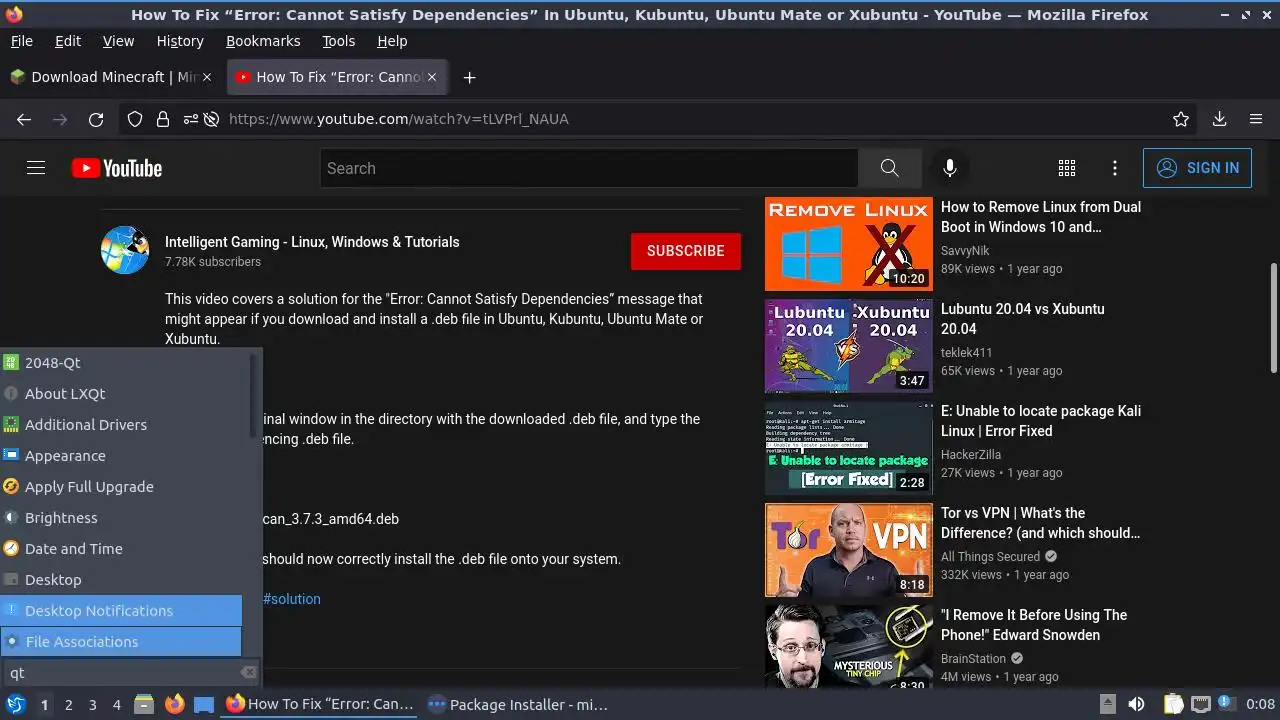Viewport: 1280px width, 720px height.
Task: Open File Associations menu entry
Action: point(121,642)
